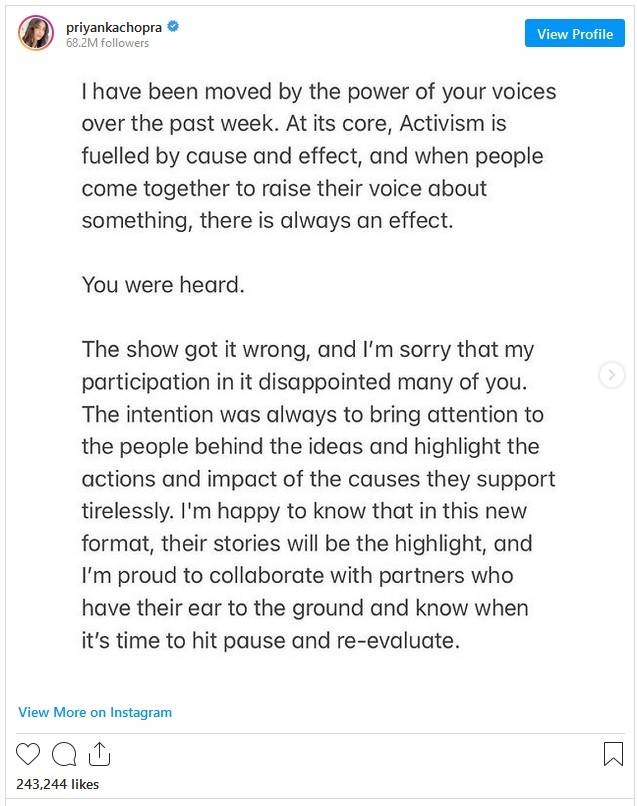Go to next slide with chevron arrow
The image size is (637, 806).
(x=612, y=375)
